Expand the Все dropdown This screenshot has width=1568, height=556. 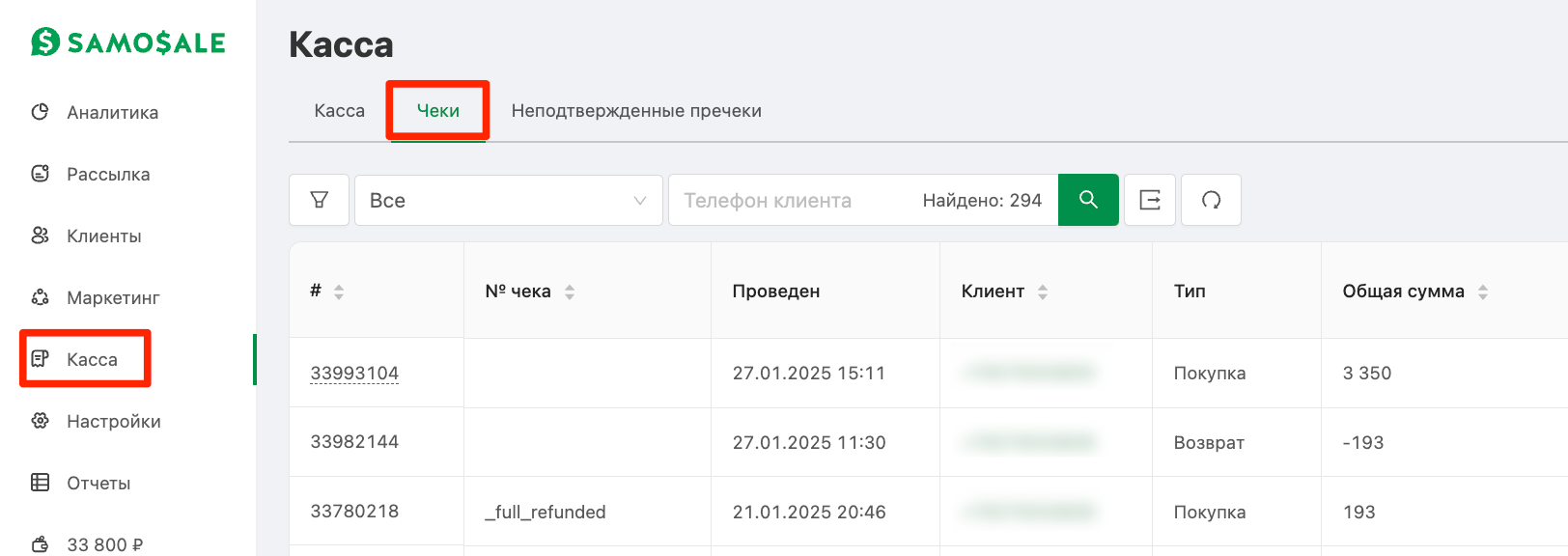click(509, 200)
